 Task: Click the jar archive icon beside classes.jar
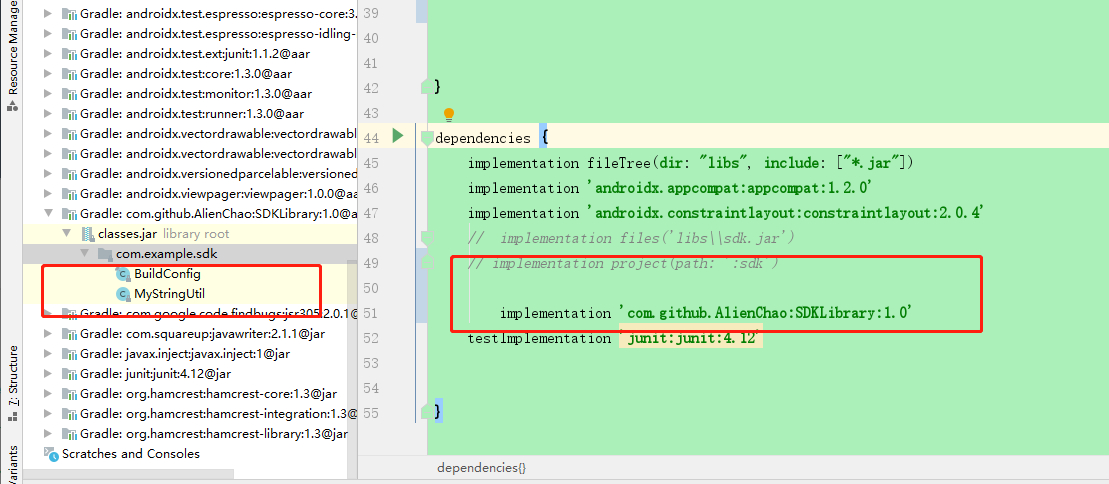tap(88, 234)
